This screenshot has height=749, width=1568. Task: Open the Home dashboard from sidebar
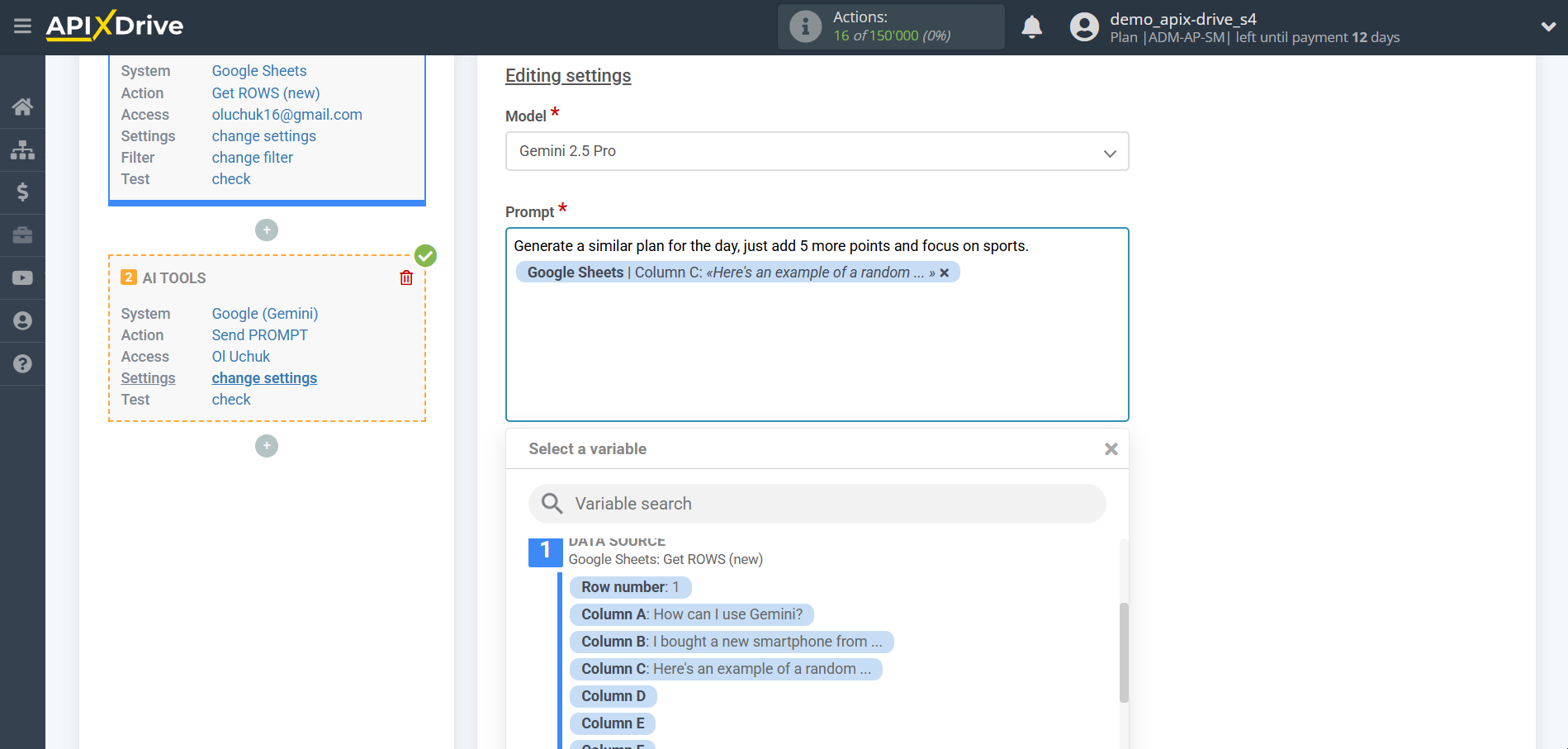pos(22,106)
